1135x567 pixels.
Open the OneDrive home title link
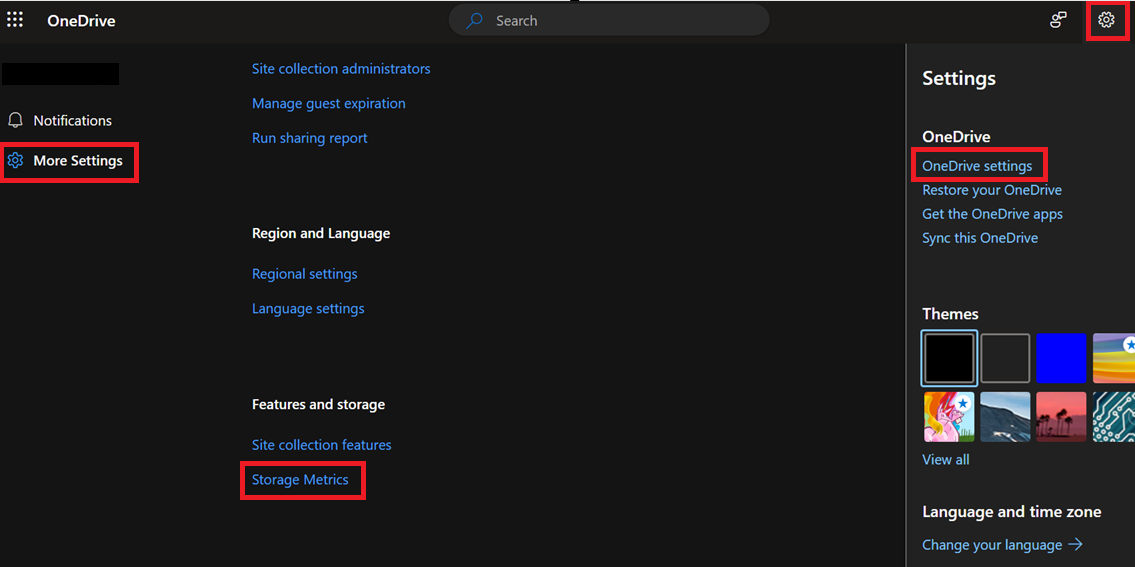tap(81, 21)
